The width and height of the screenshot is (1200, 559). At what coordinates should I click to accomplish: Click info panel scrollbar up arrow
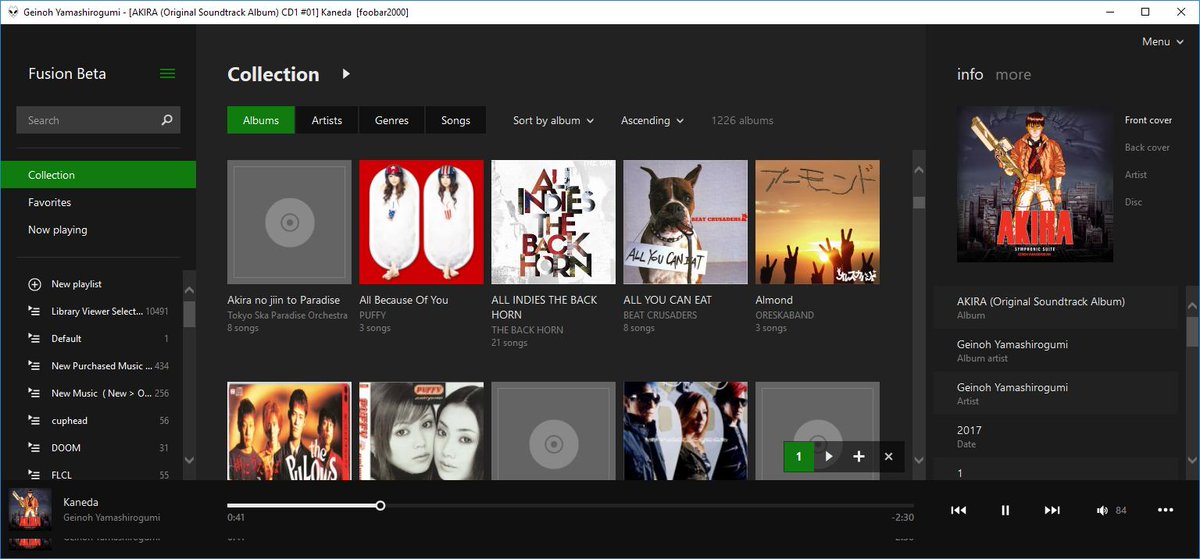pyautogui.click(x=1192, y=303)
